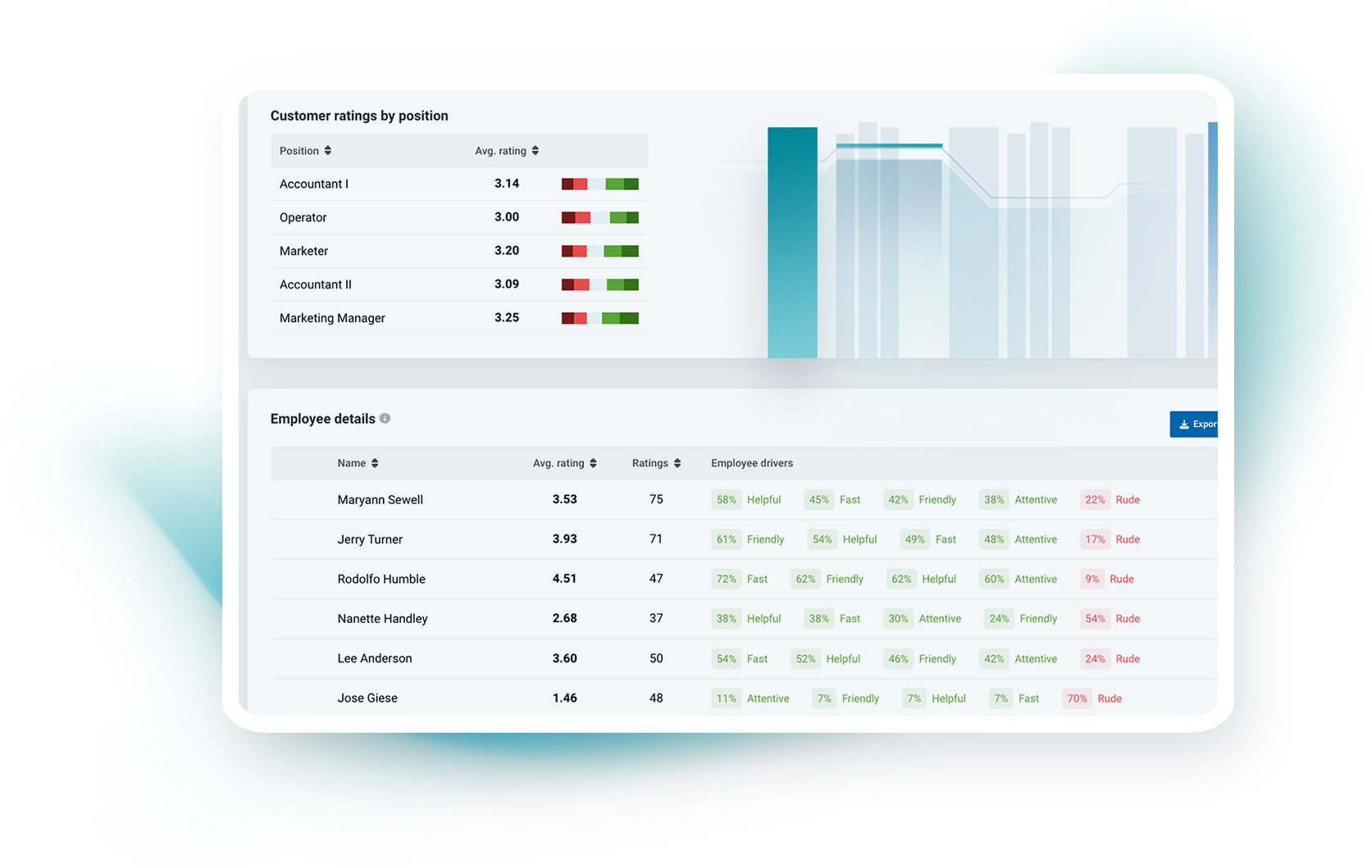Viewport: 1372px width, 868px height.
Task: Click Jerry Turner's 61% Friendly tag
Action: tap(748, 539)
